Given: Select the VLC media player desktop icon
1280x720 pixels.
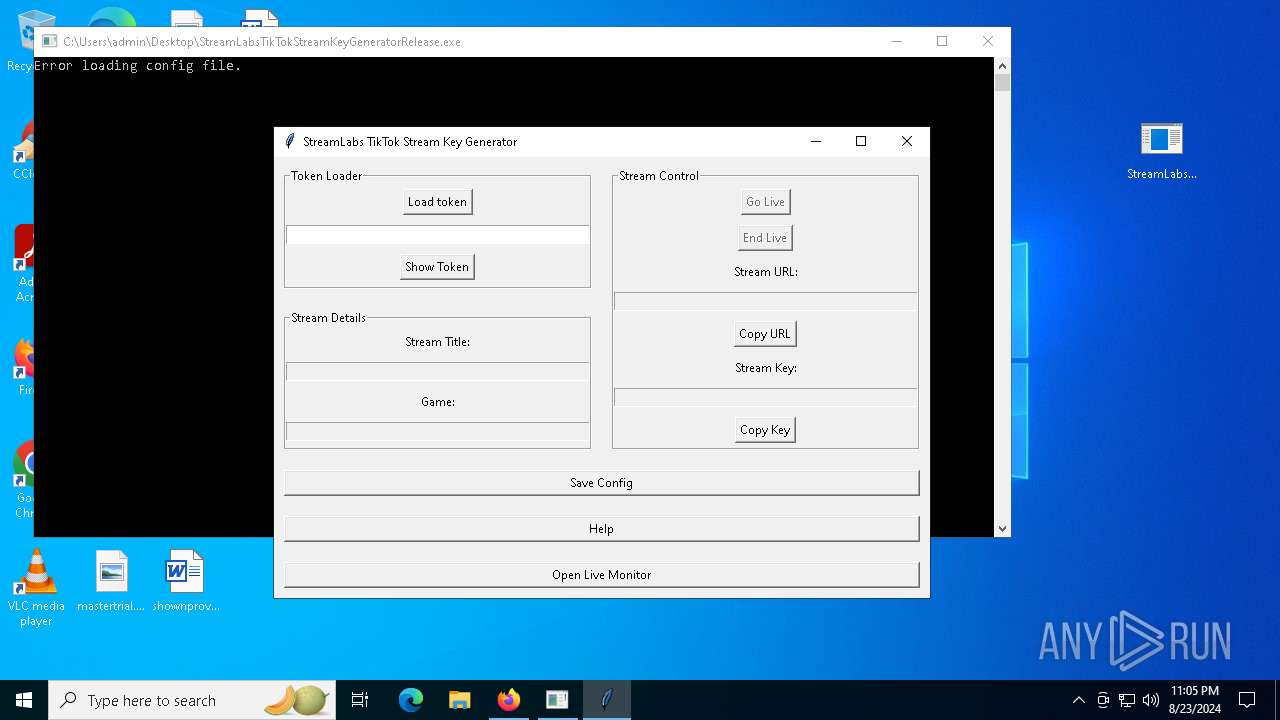Looking at the screenshot, I should coord(36,588).
